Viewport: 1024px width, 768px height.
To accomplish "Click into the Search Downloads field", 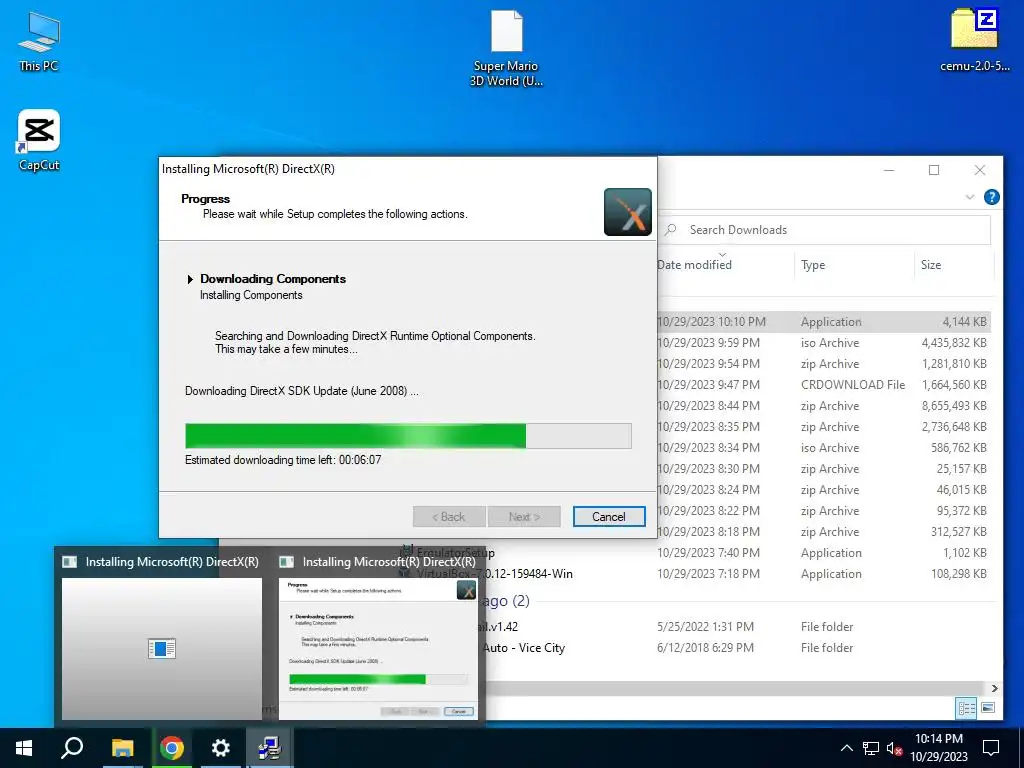I will click(824, 230).
